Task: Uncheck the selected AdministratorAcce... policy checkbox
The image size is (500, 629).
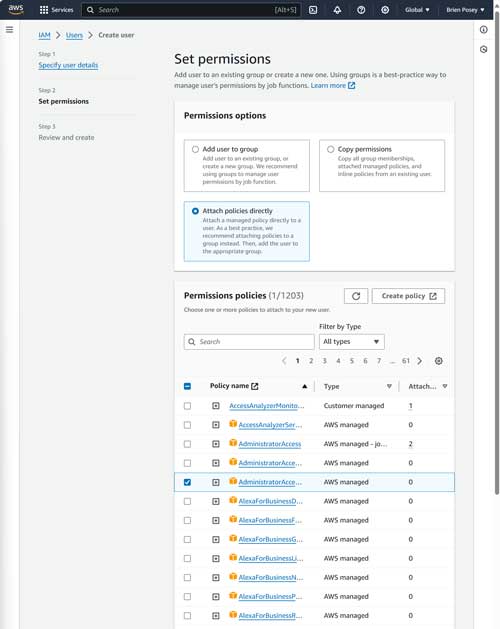Action: [187, 482]
